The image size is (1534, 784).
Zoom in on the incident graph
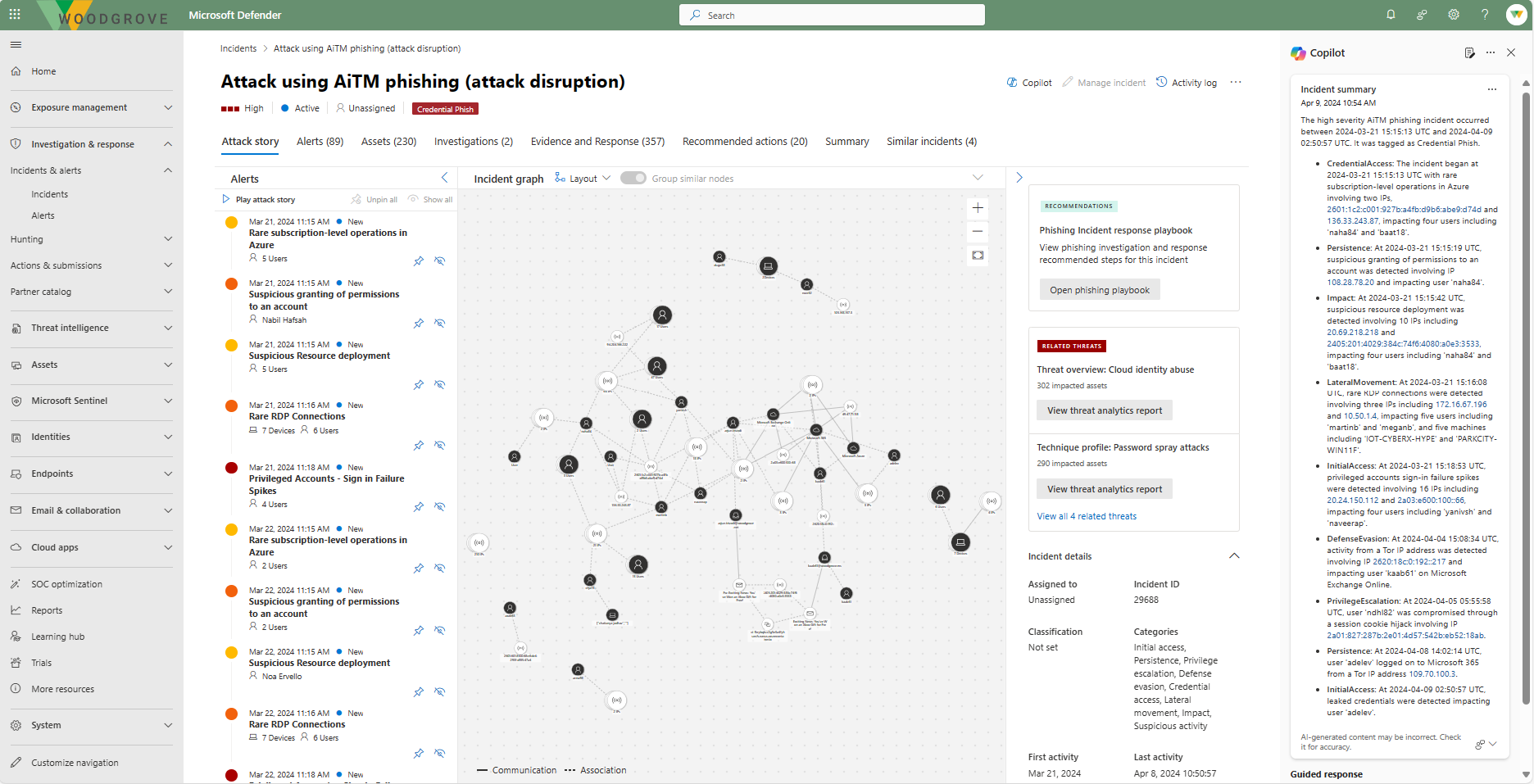[x=978, y=208]
